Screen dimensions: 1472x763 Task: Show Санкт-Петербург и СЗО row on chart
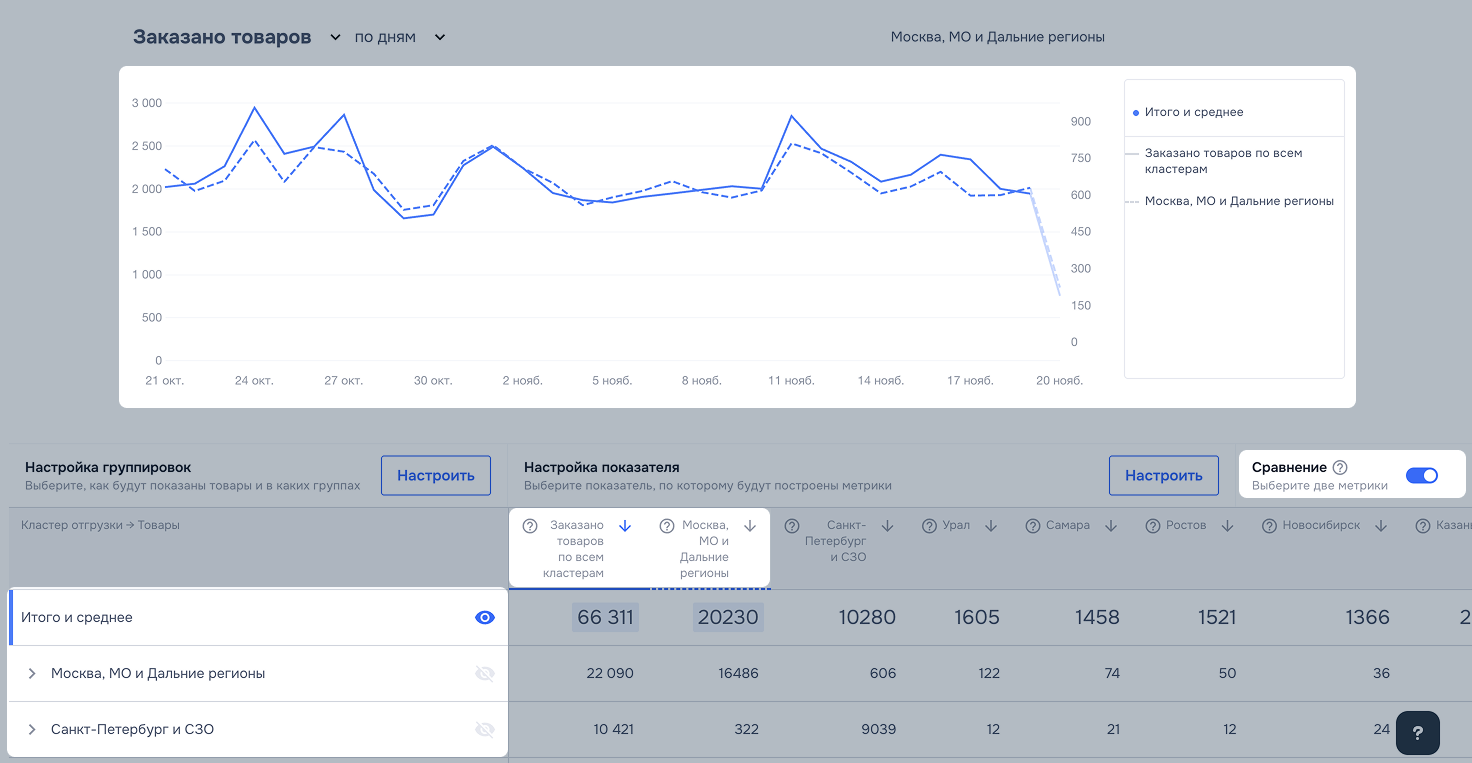pyautogui.click(x=484, y=730)
